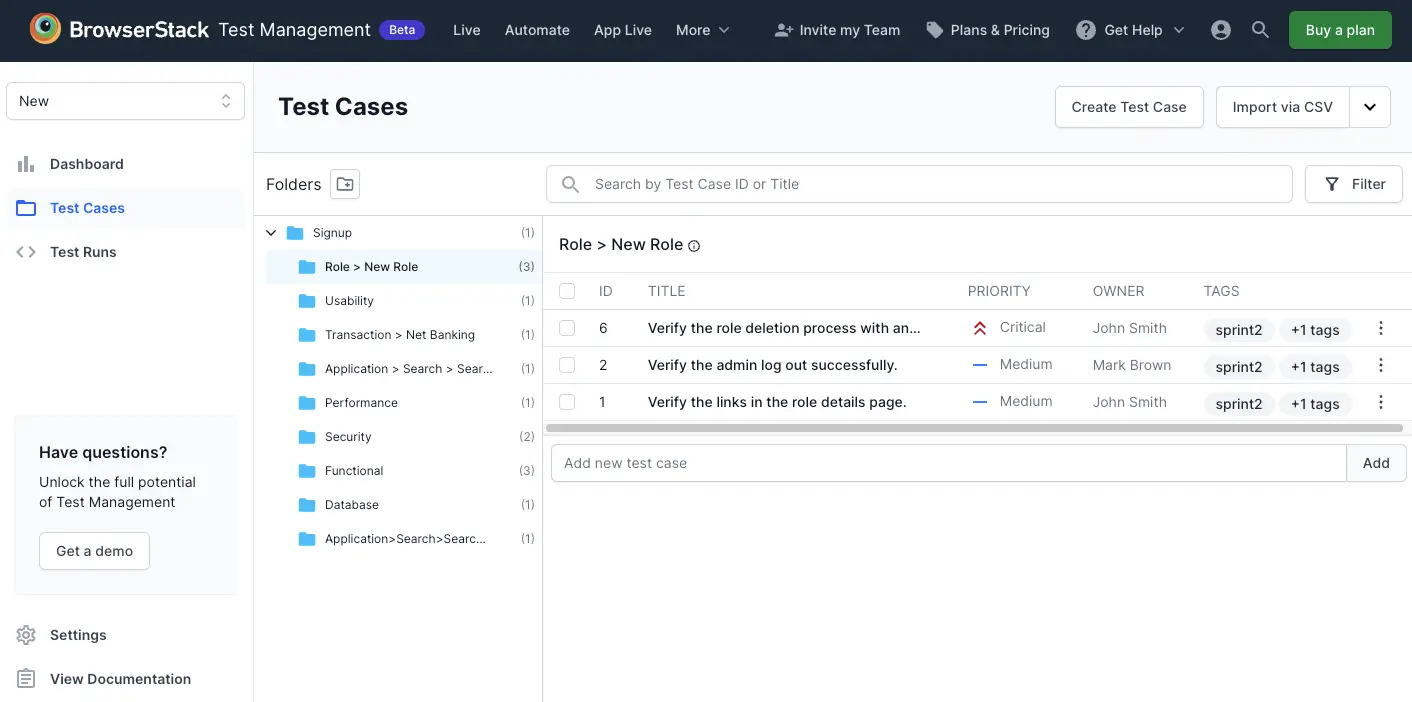
Task: Open the project selector showing New
Action: click(125, 101)
